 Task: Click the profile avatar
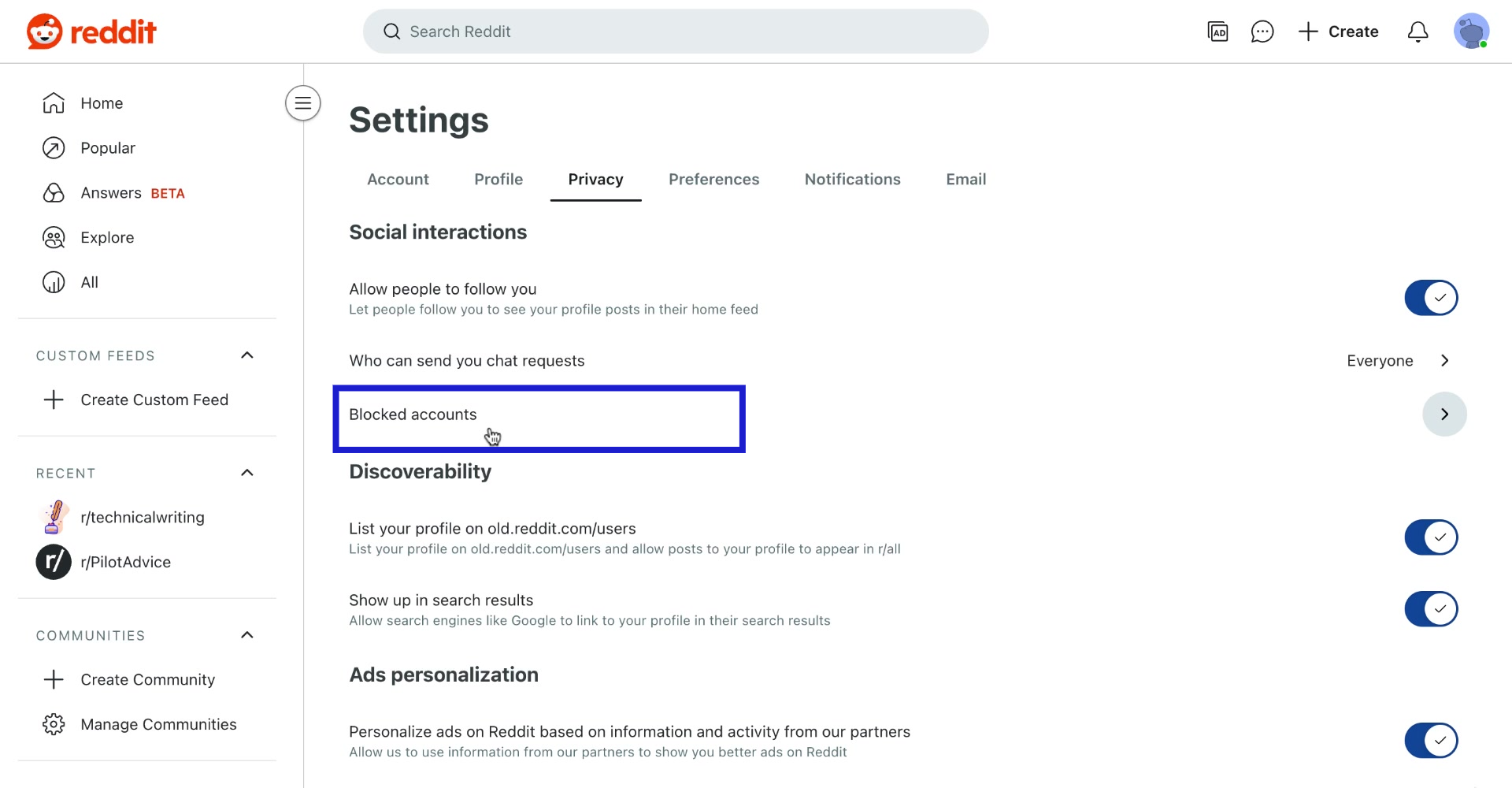click(1471, 32)
